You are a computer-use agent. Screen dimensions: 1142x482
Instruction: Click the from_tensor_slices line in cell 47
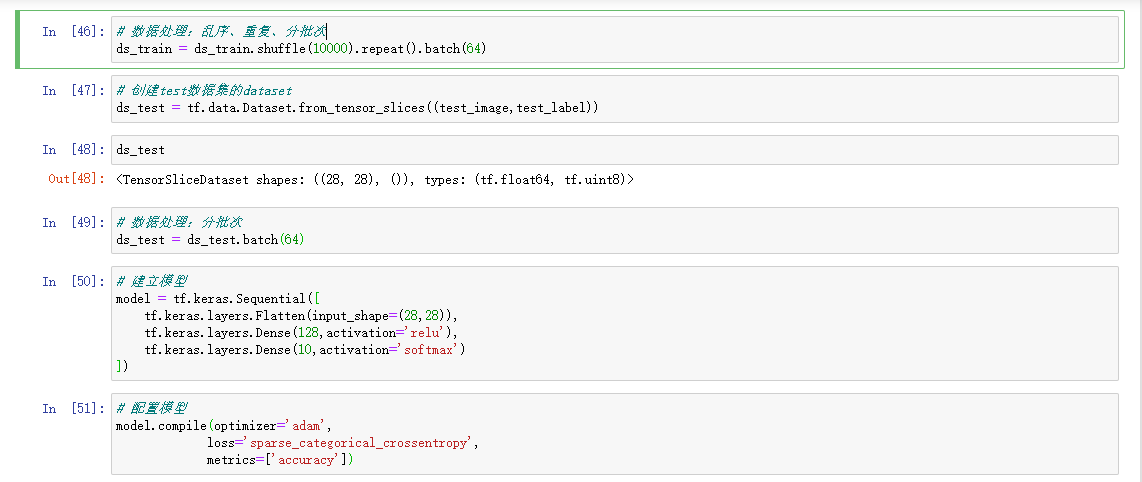[x=357, y=108]
